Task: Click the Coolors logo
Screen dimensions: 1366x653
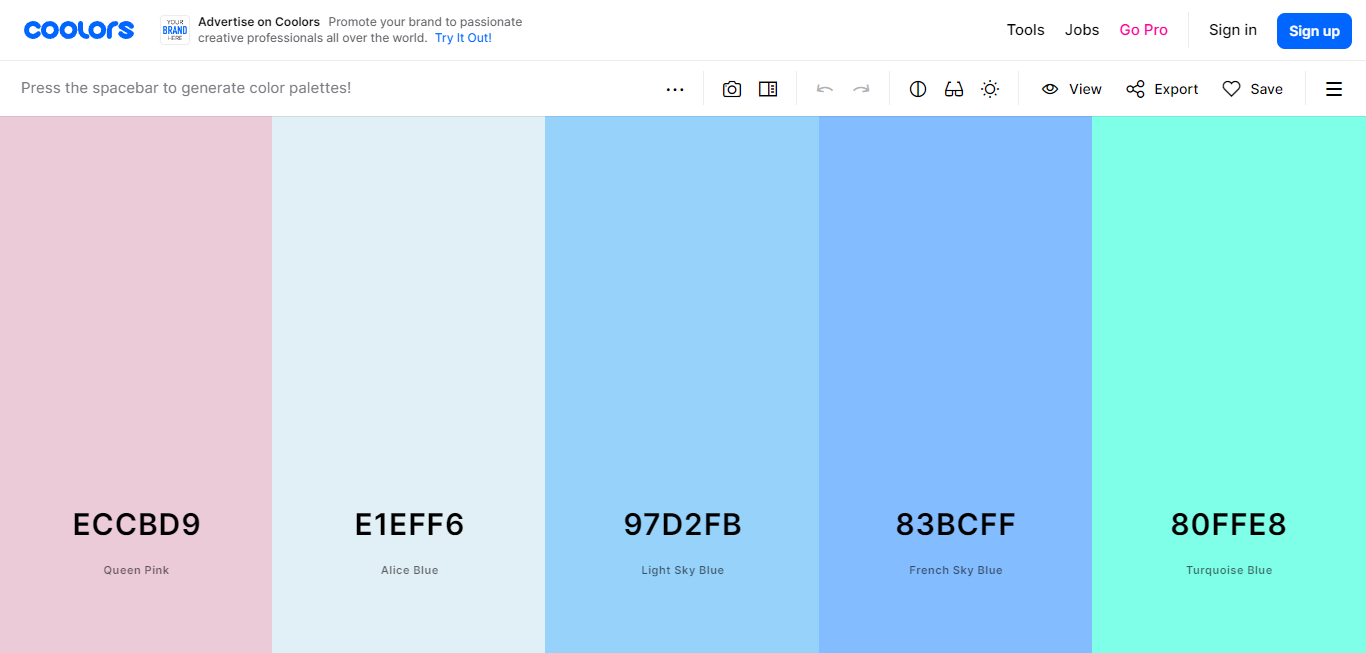Action: 79,30
